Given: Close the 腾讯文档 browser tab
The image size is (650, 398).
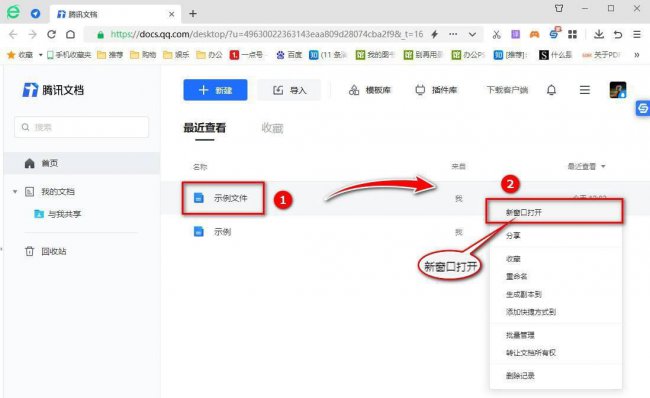Looking at the screenshot, I should (172, 14).
